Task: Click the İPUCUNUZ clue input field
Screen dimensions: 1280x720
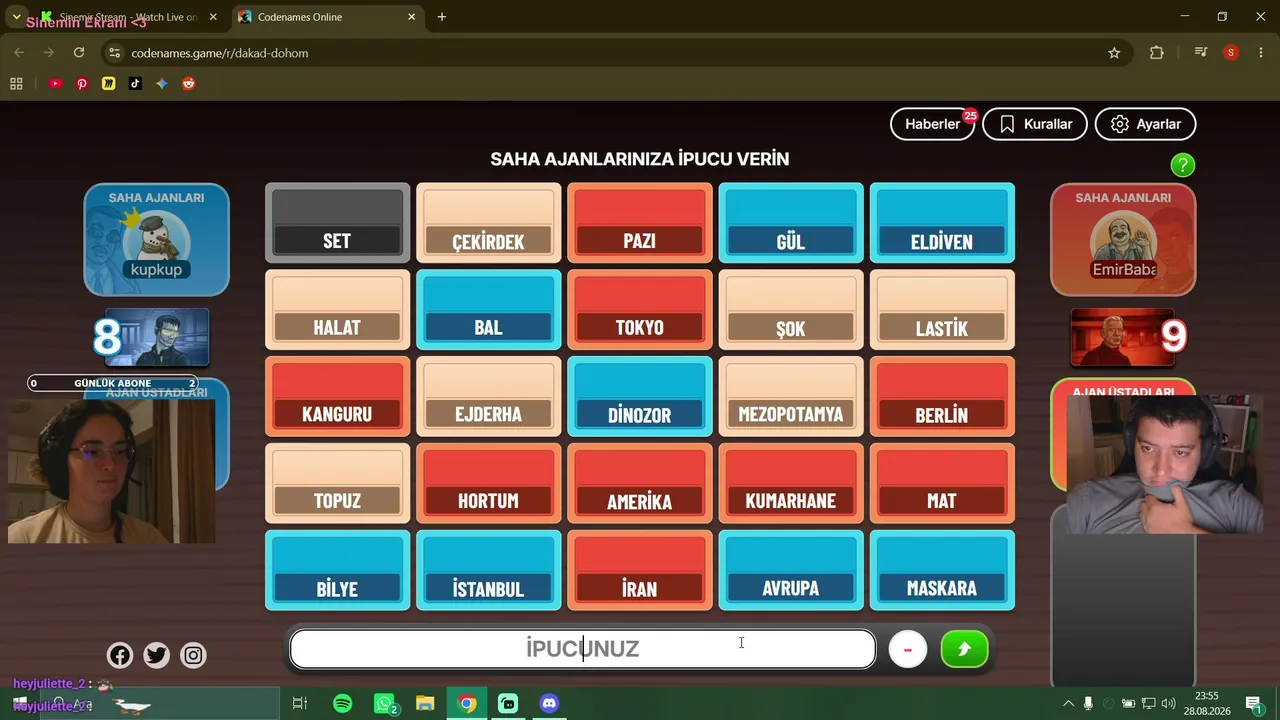Action: 583,649
